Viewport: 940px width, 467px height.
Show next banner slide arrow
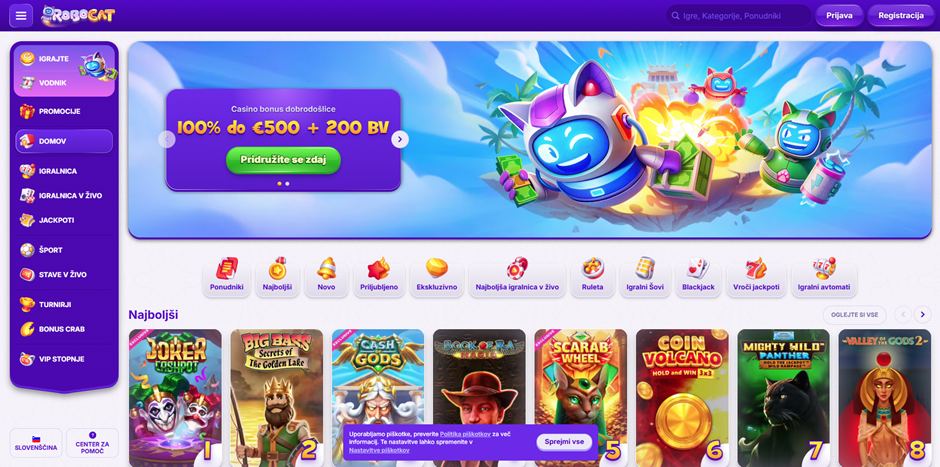click(400, 140)
